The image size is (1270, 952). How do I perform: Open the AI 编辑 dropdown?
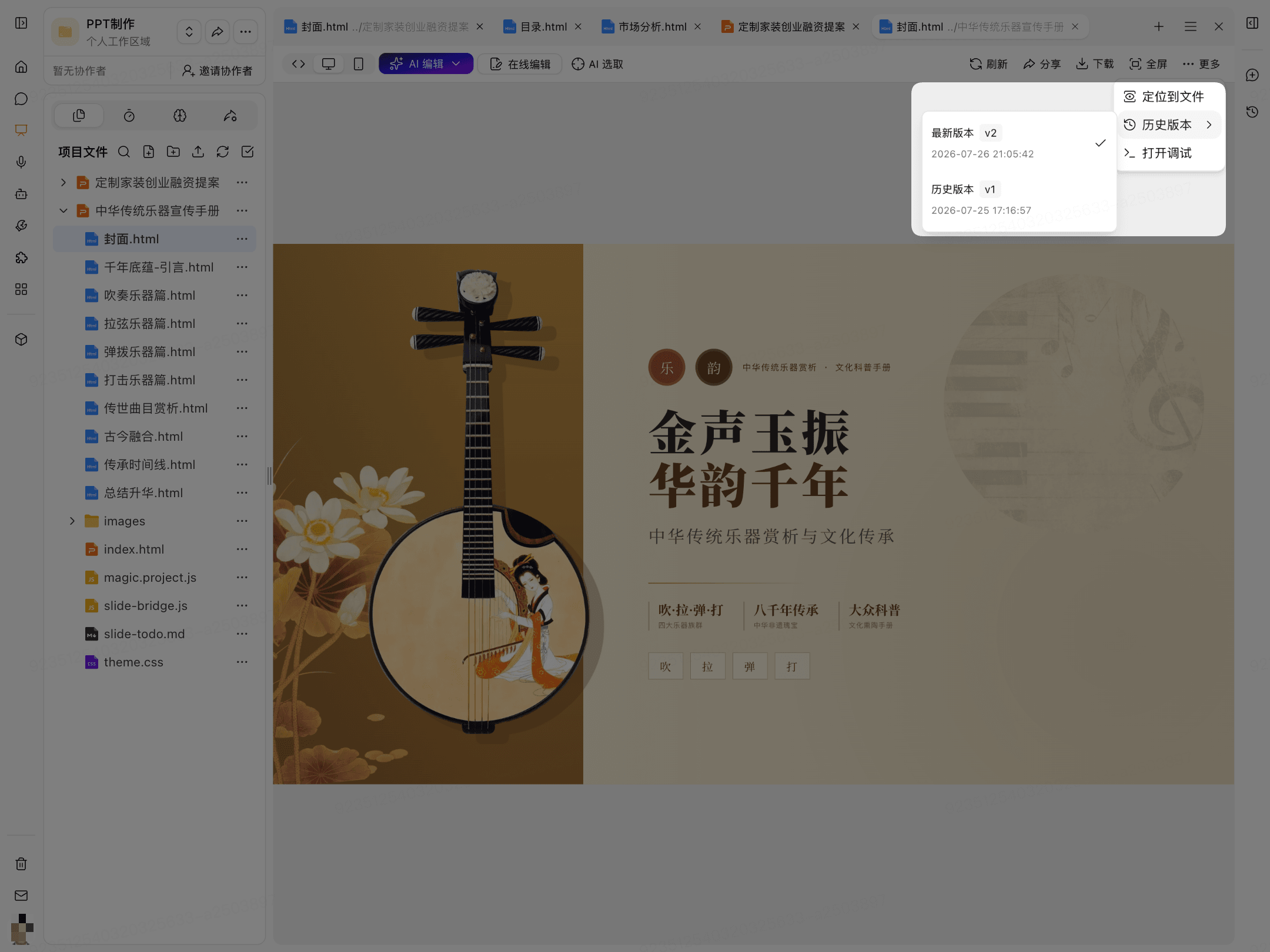point(426,64)
